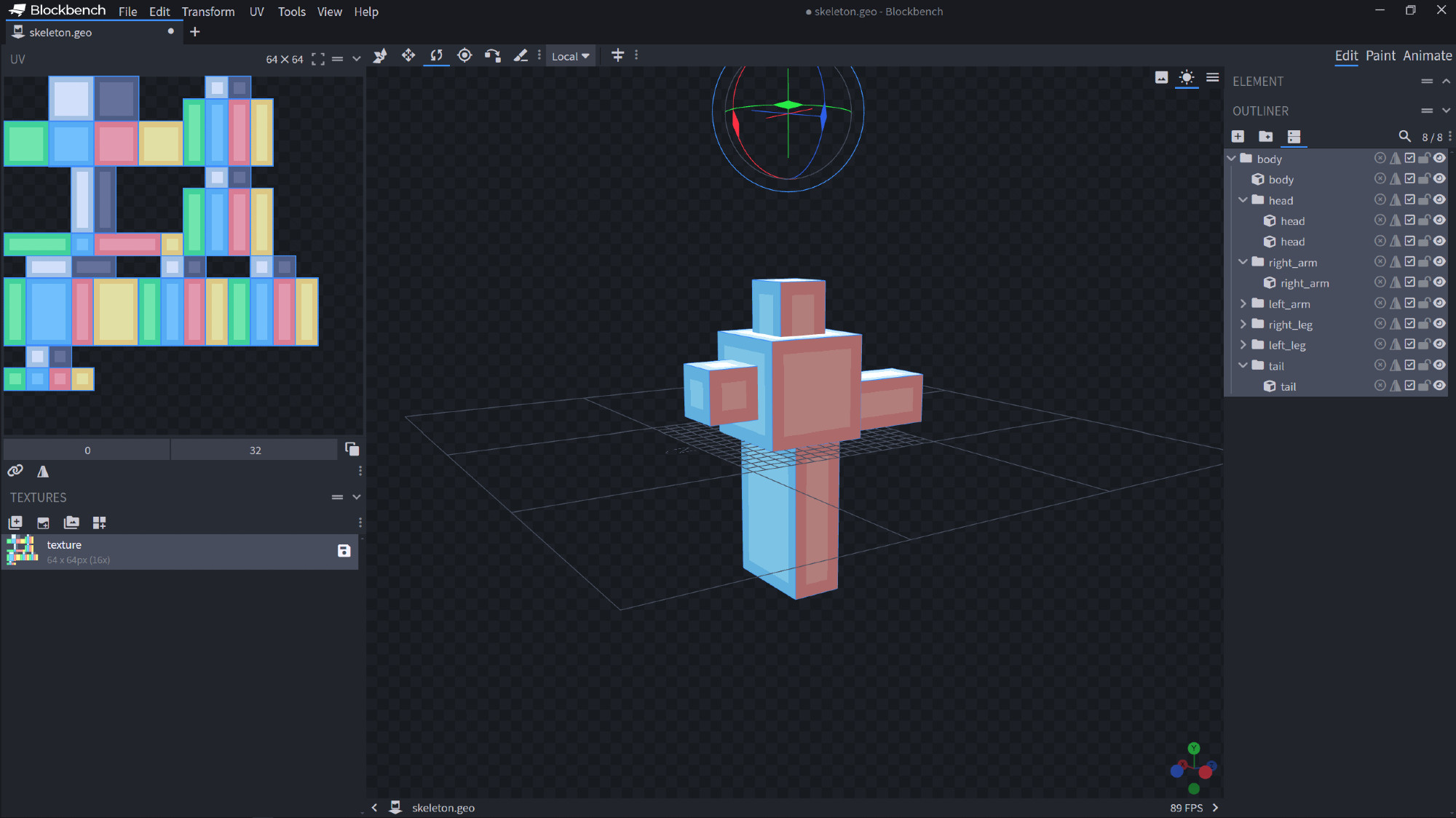The height and width of the screenshot is (818, 1456).
Task: Click the UV position X field showing 0
Action: click(x=87, y=450)
